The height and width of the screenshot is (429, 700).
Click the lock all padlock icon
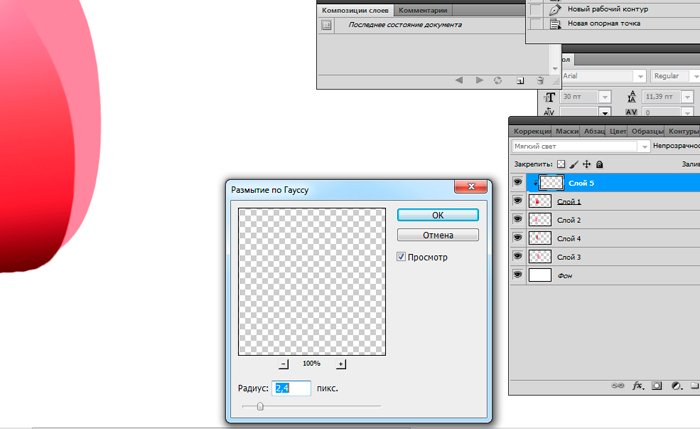599,164
